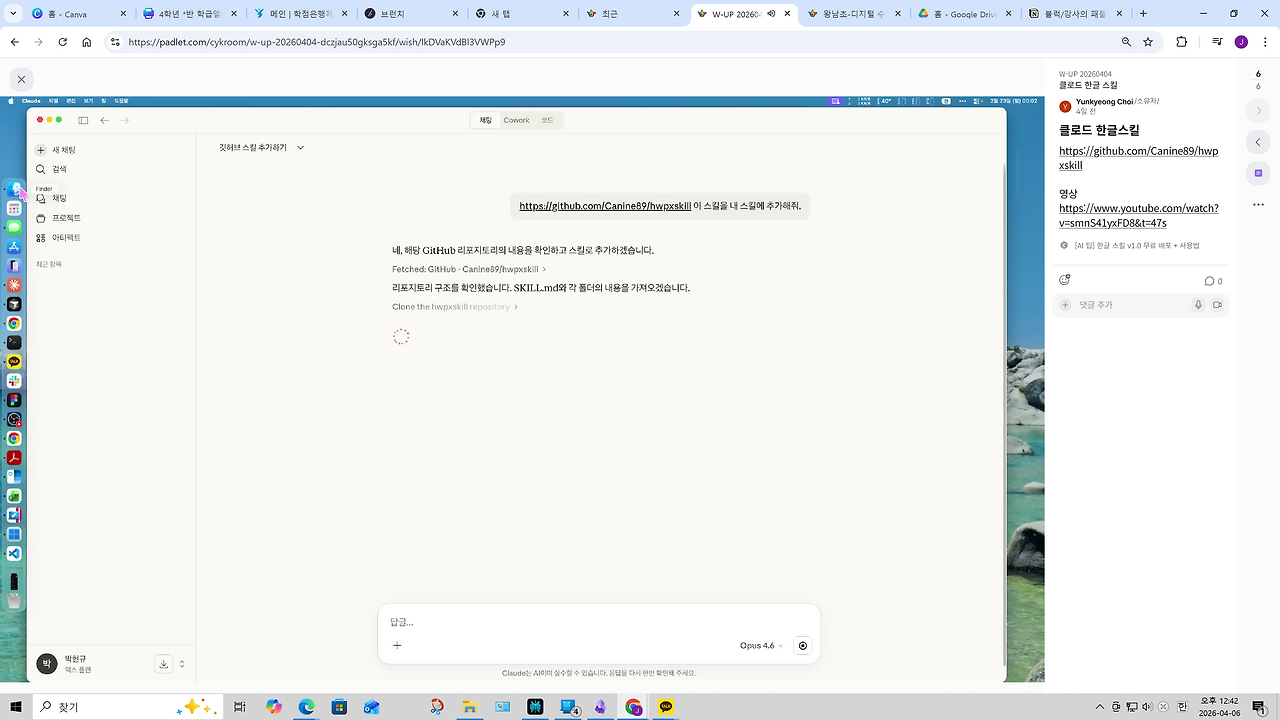1280x720 pixels.
Task: Open the post's more options (•••) menu
Action: [1258, 204]
